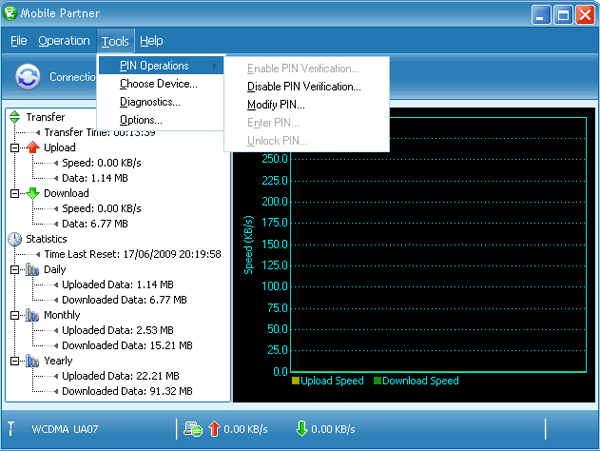Collapse the Monthly statistics node
The height and width of the screenshot is (451, 600).
tap(15, 316)
